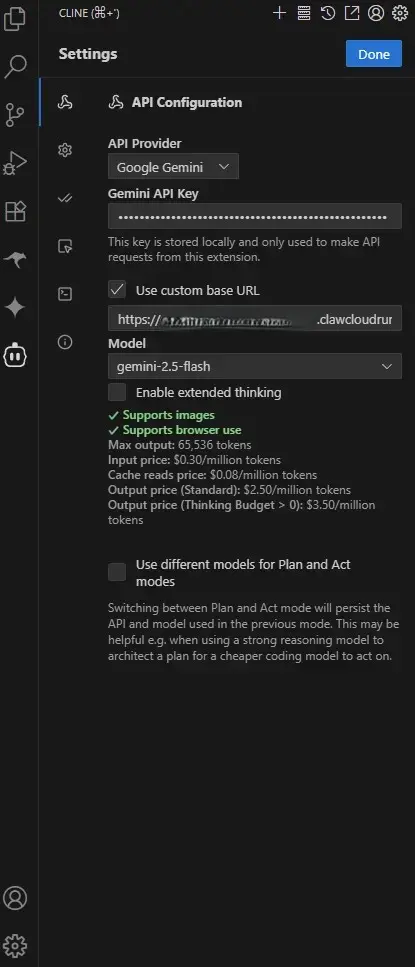This screenshot has width=415, height=967.
Task: Open the About info settings tab
Action: pos(65,342)
